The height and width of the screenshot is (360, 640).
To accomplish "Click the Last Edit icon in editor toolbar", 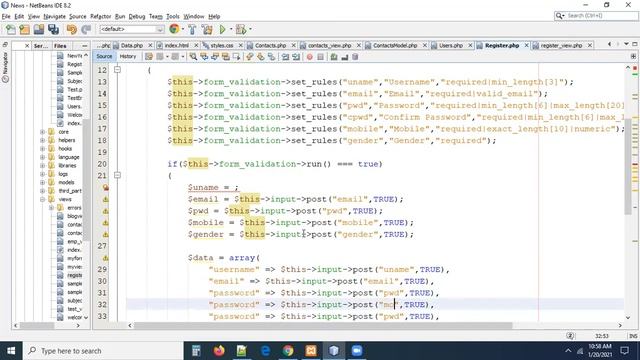I will tap(149, 57).
